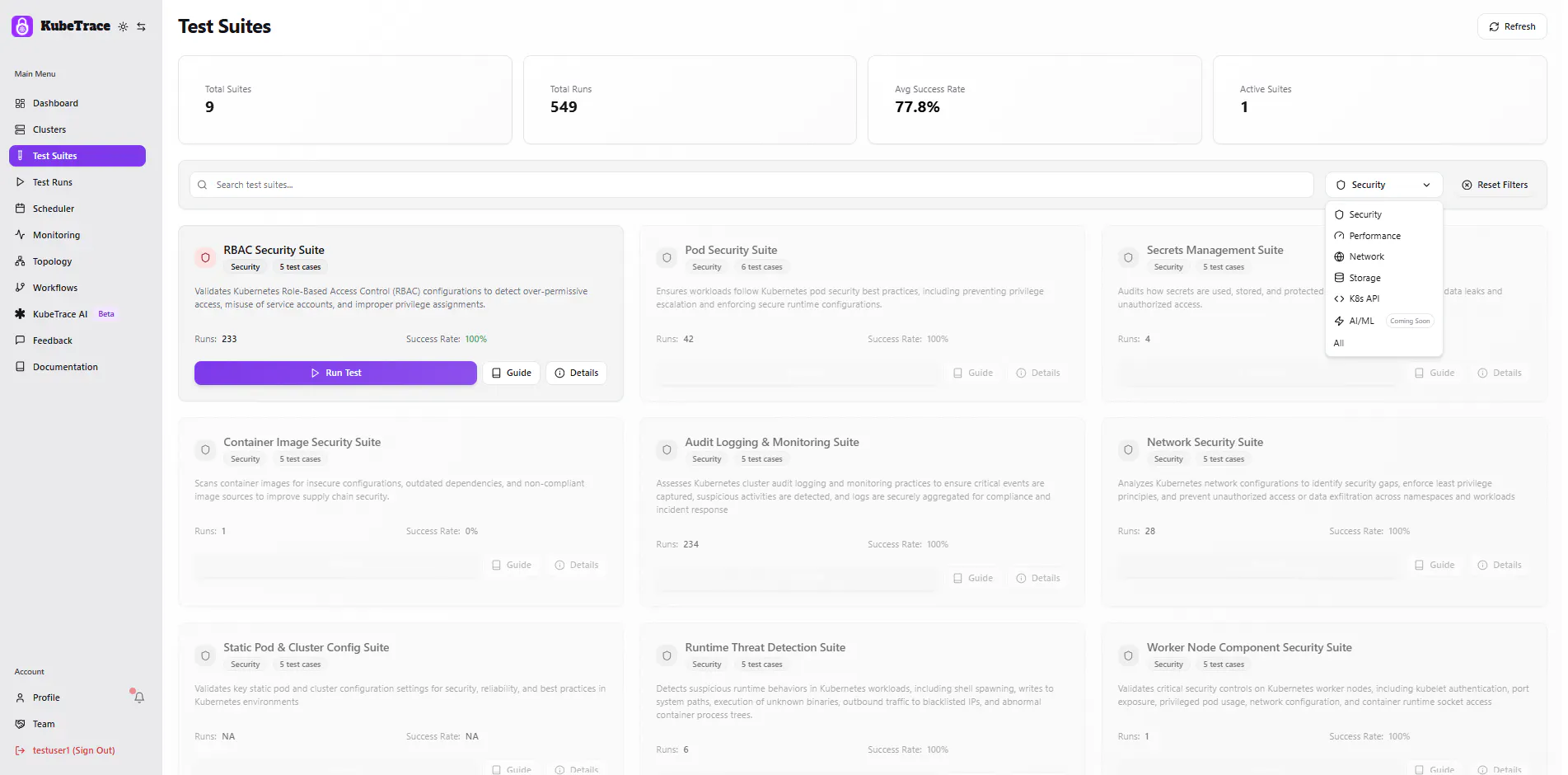
Task: Run Test for RBAC Security Suite
Action: 335,373
